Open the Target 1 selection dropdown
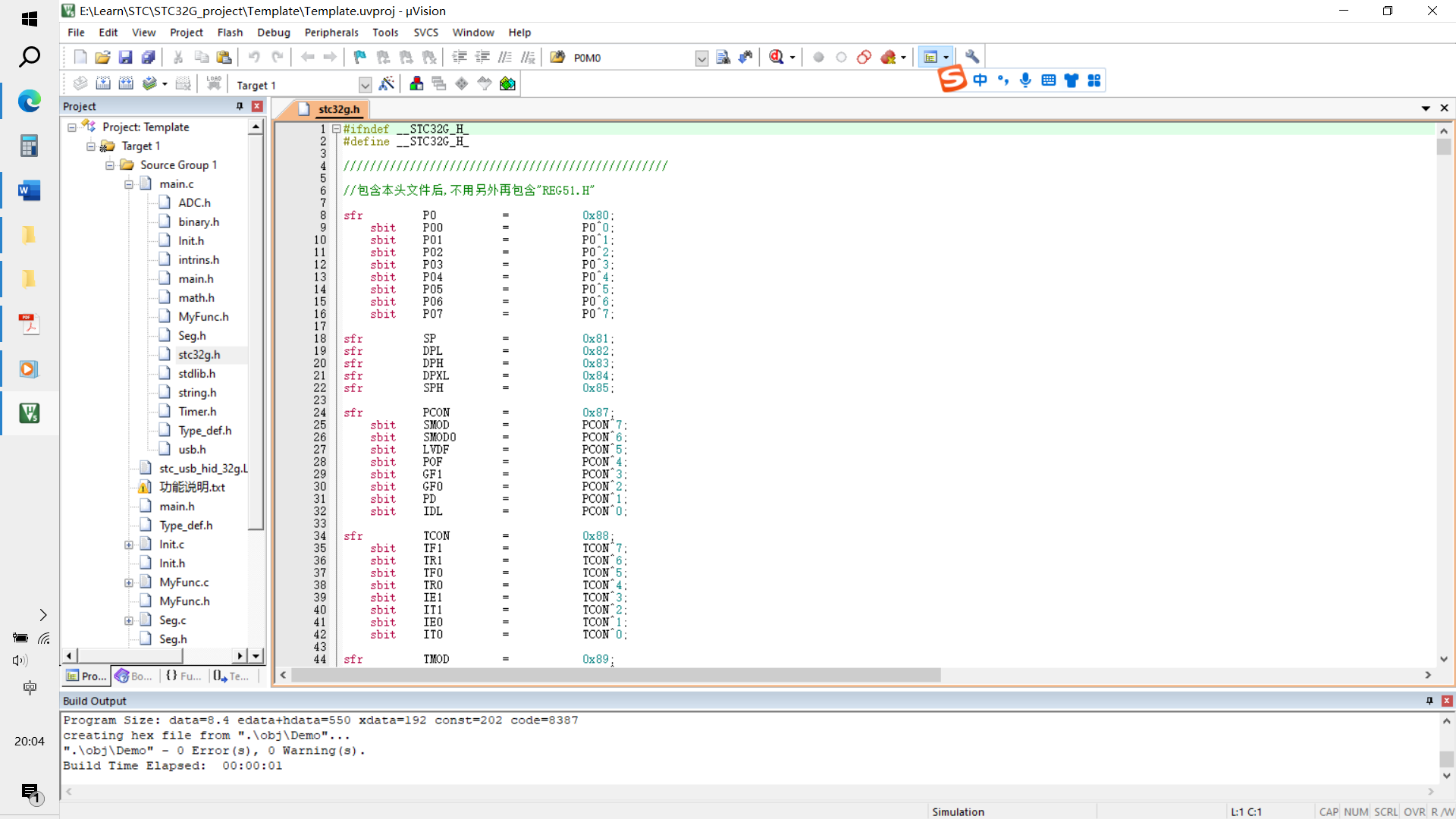Screen dimensions: 1456x819 [365, 85]
